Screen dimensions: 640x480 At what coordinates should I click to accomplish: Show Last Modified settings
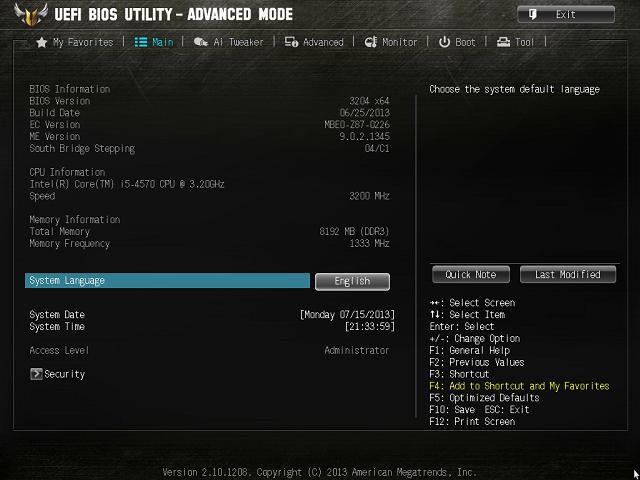coord(568,275)
